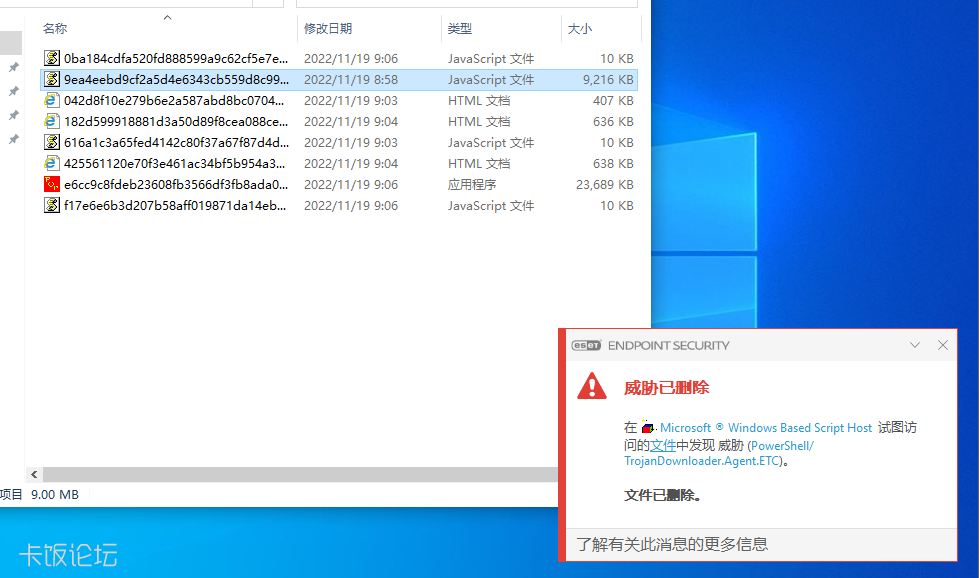Sort files by 修改日期 column header
Viewport: 979px width, 578px height.
coord(328,29)
